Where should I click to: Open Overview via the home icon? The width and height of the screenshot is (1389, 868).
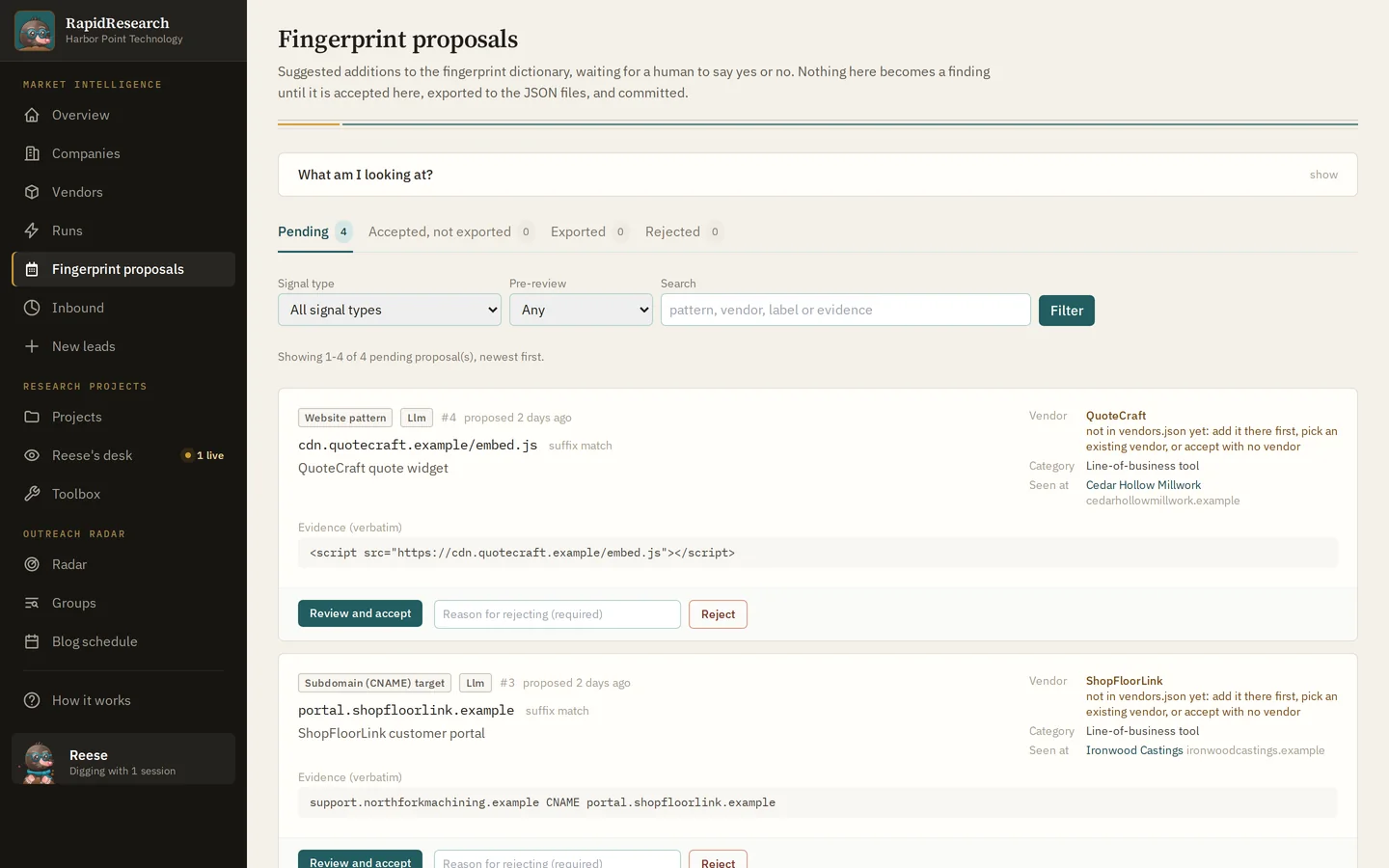pos(32,115)
